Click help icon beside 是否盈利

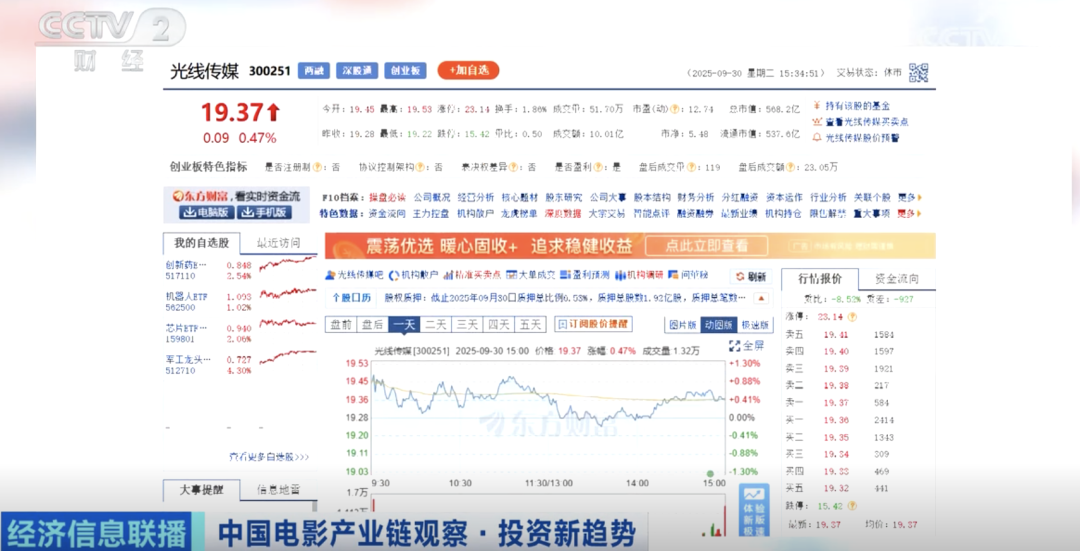tap(598, 167)
